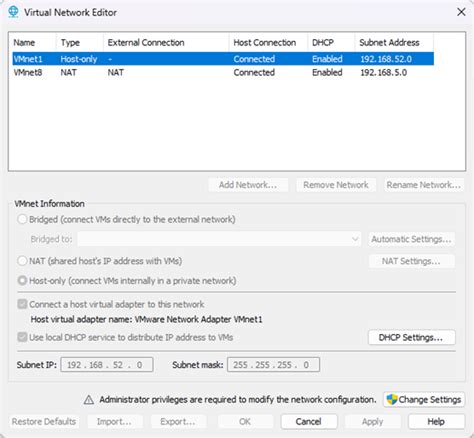Click the warning triangle icon
474x438 pixels.
89,399
